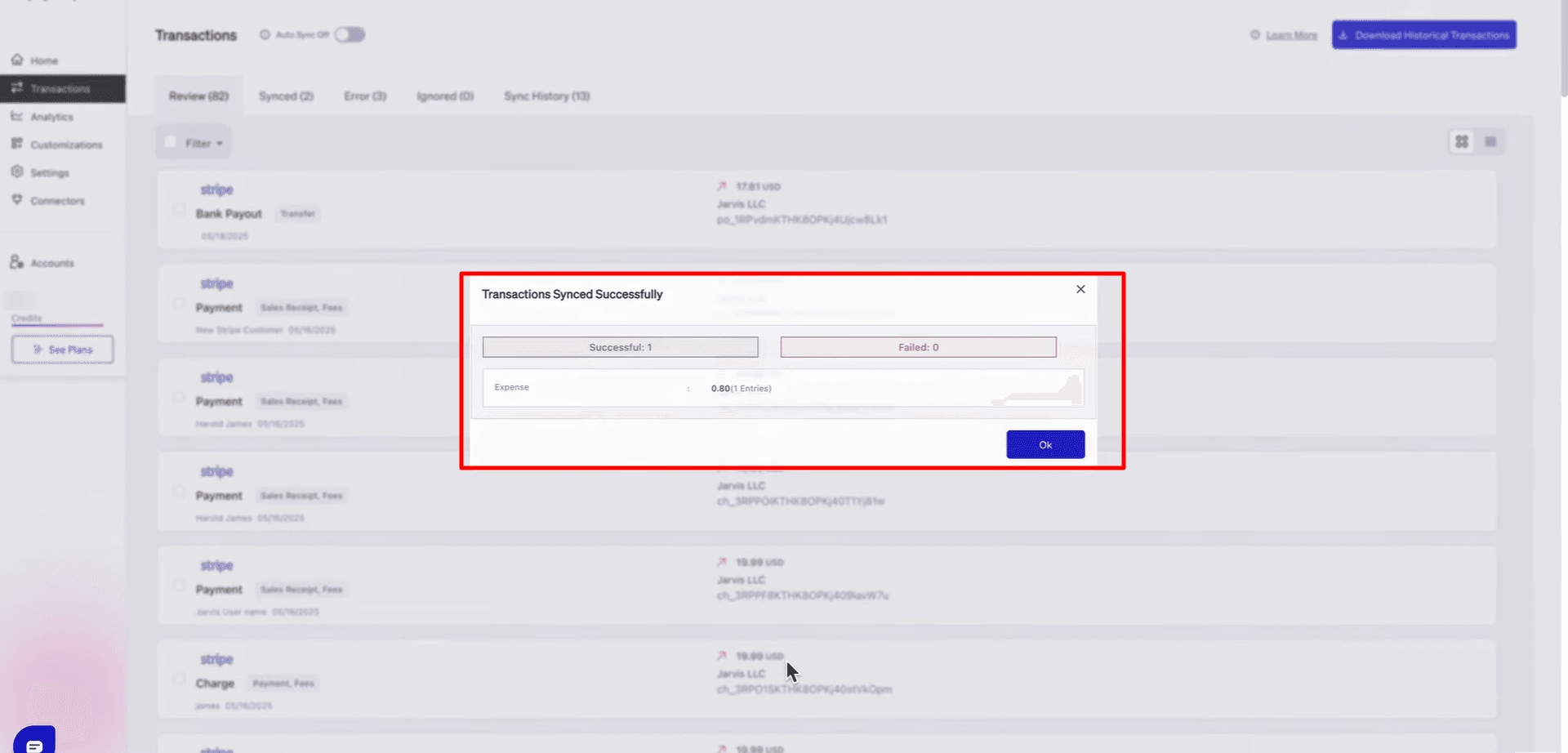Check the Jarvis User name payment checkbox
Image resolution: width=1568 pixels, height=753 pixels.
(178, 586)
